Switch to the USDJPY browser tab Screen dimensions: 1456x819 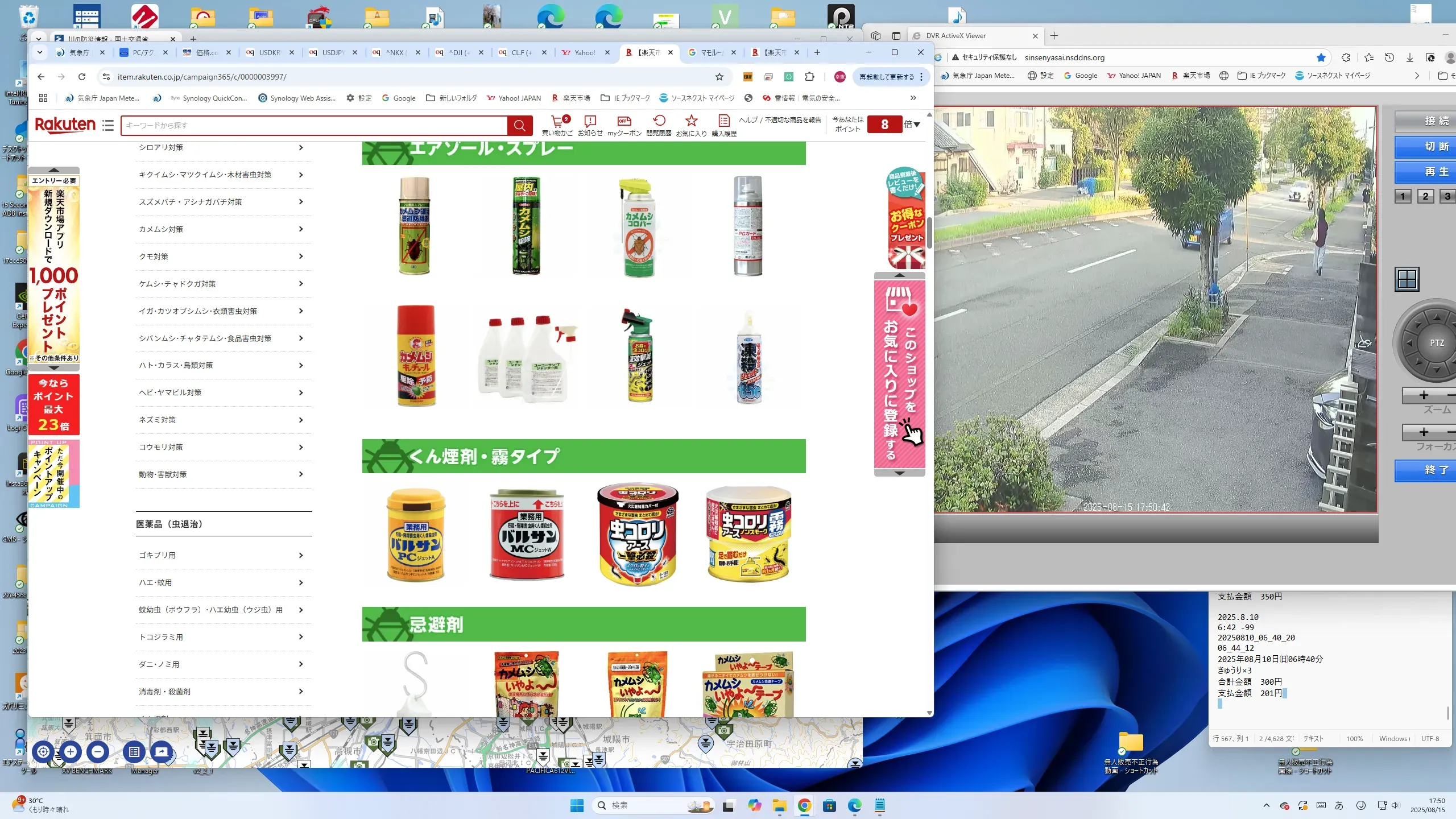tap(333, 52)
